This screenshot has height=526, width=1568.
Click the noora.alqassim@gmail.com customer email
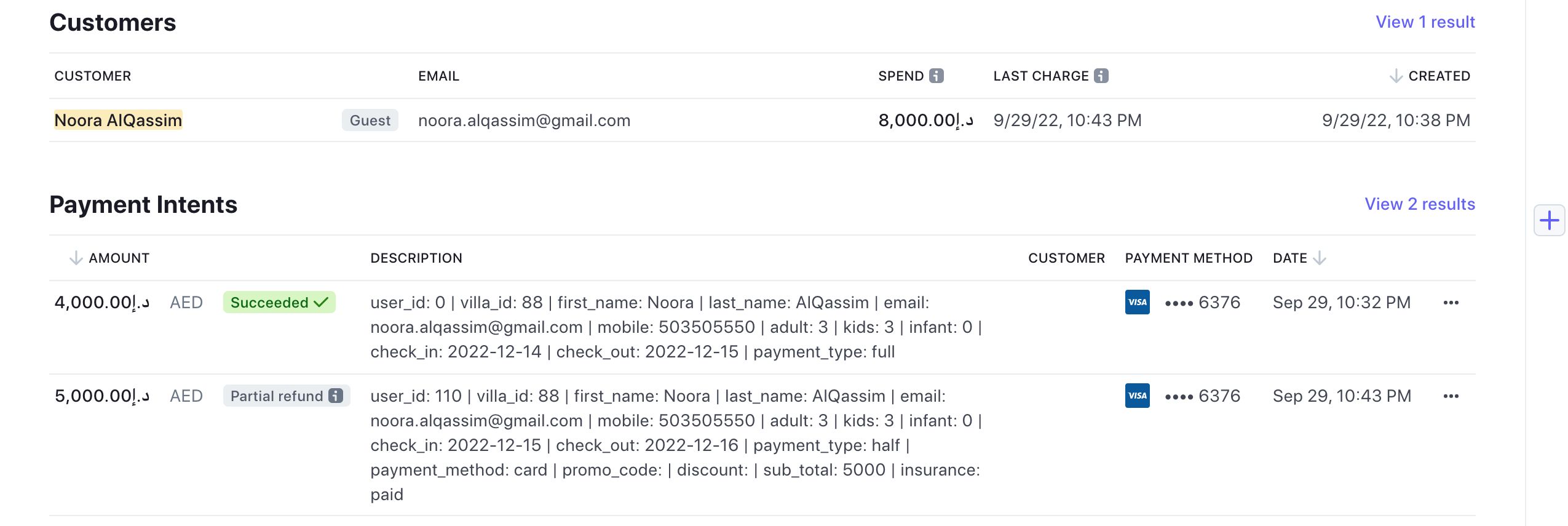[524, 121]
